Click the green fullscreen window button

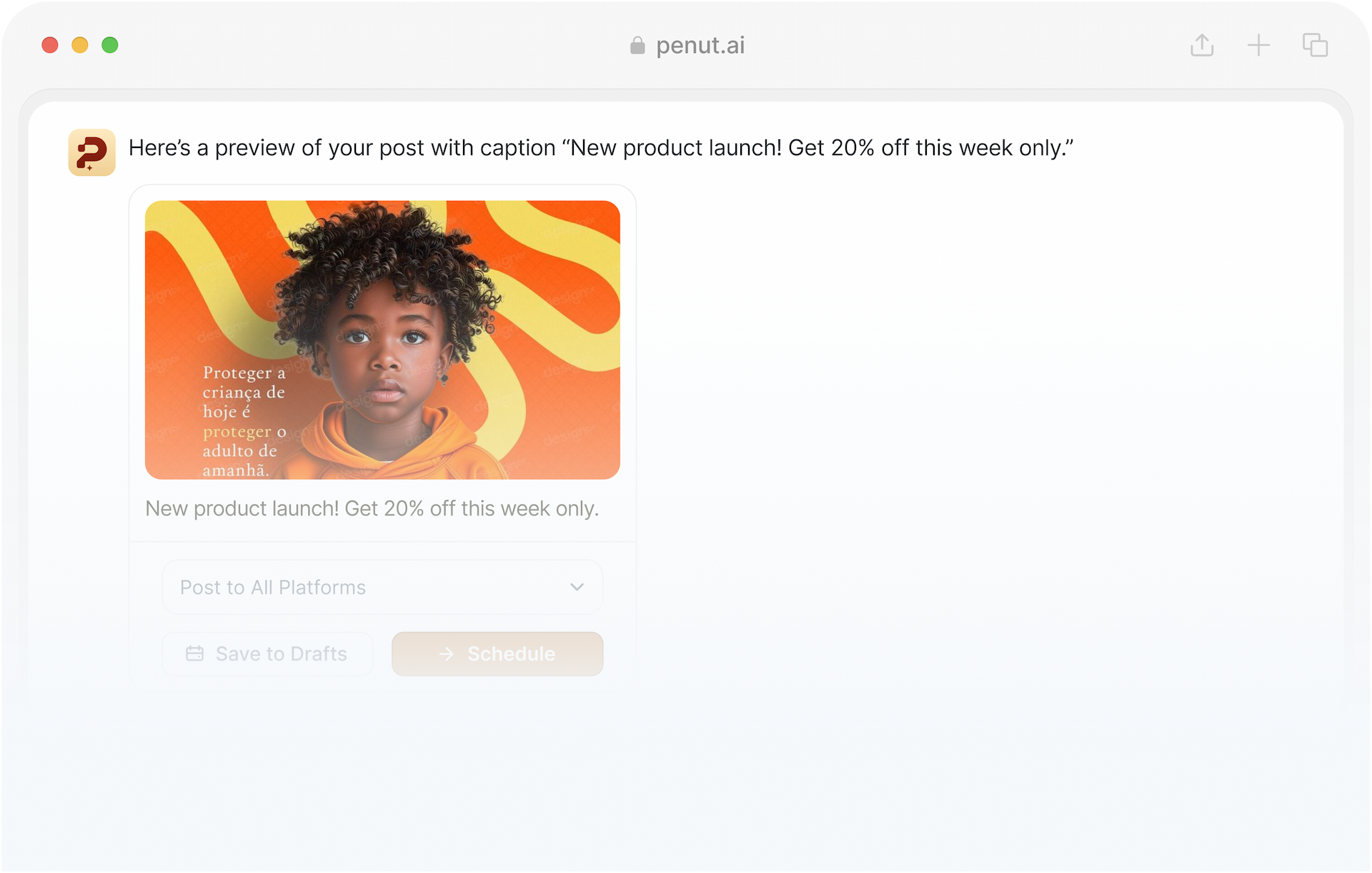[110, 45]
